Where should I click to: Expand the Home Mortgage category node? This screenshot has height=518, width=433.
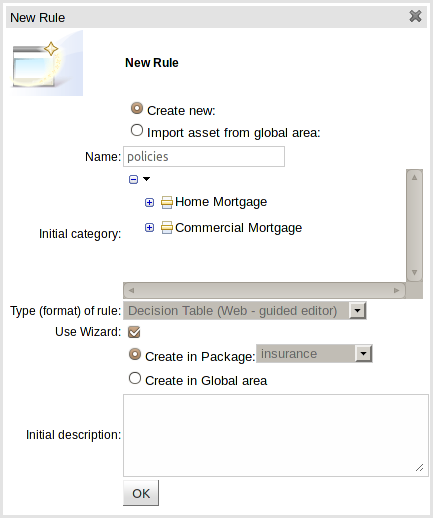coord(149,202)
